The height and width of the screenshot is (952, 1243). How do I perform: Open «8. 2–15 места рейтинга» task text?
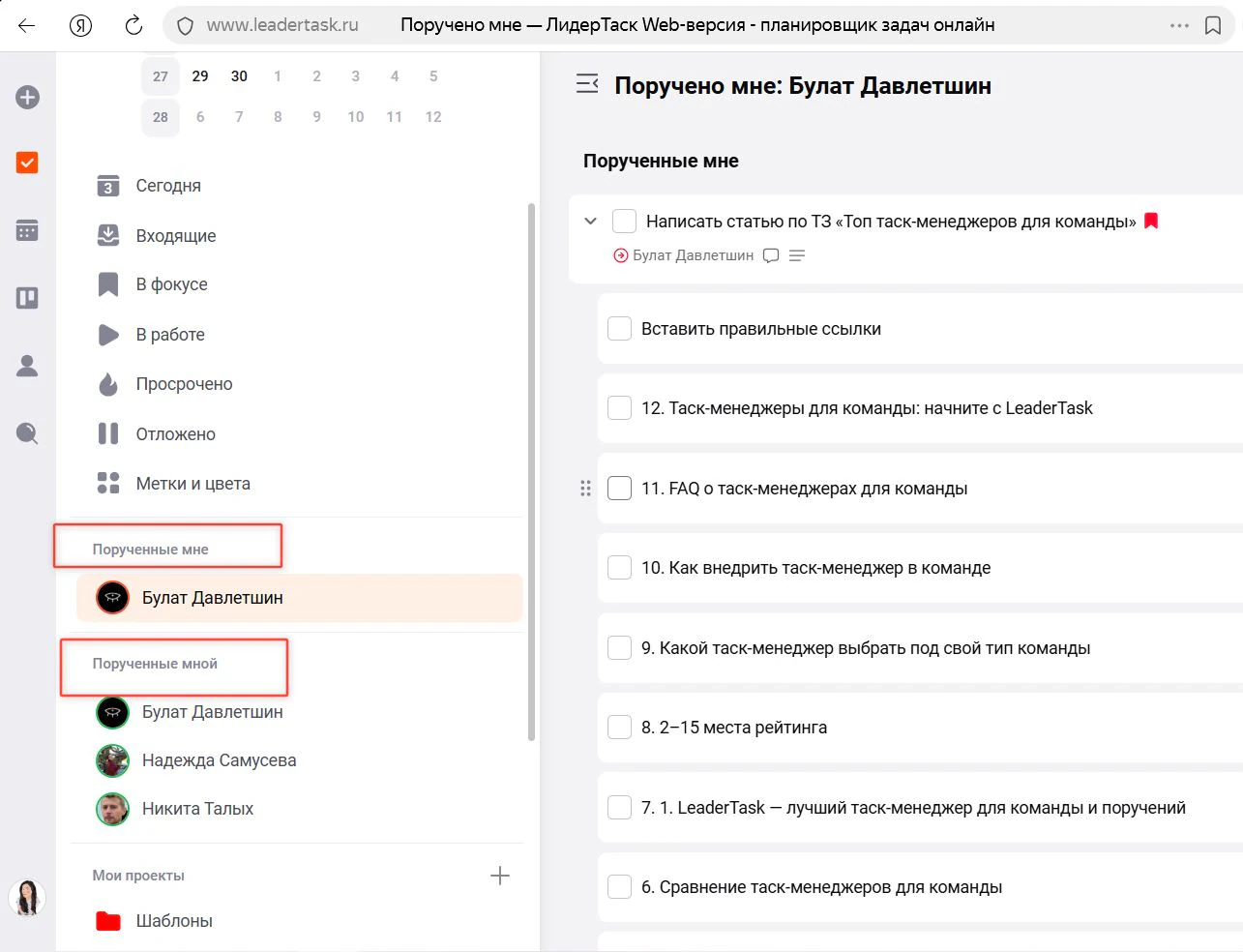(734, 728)
